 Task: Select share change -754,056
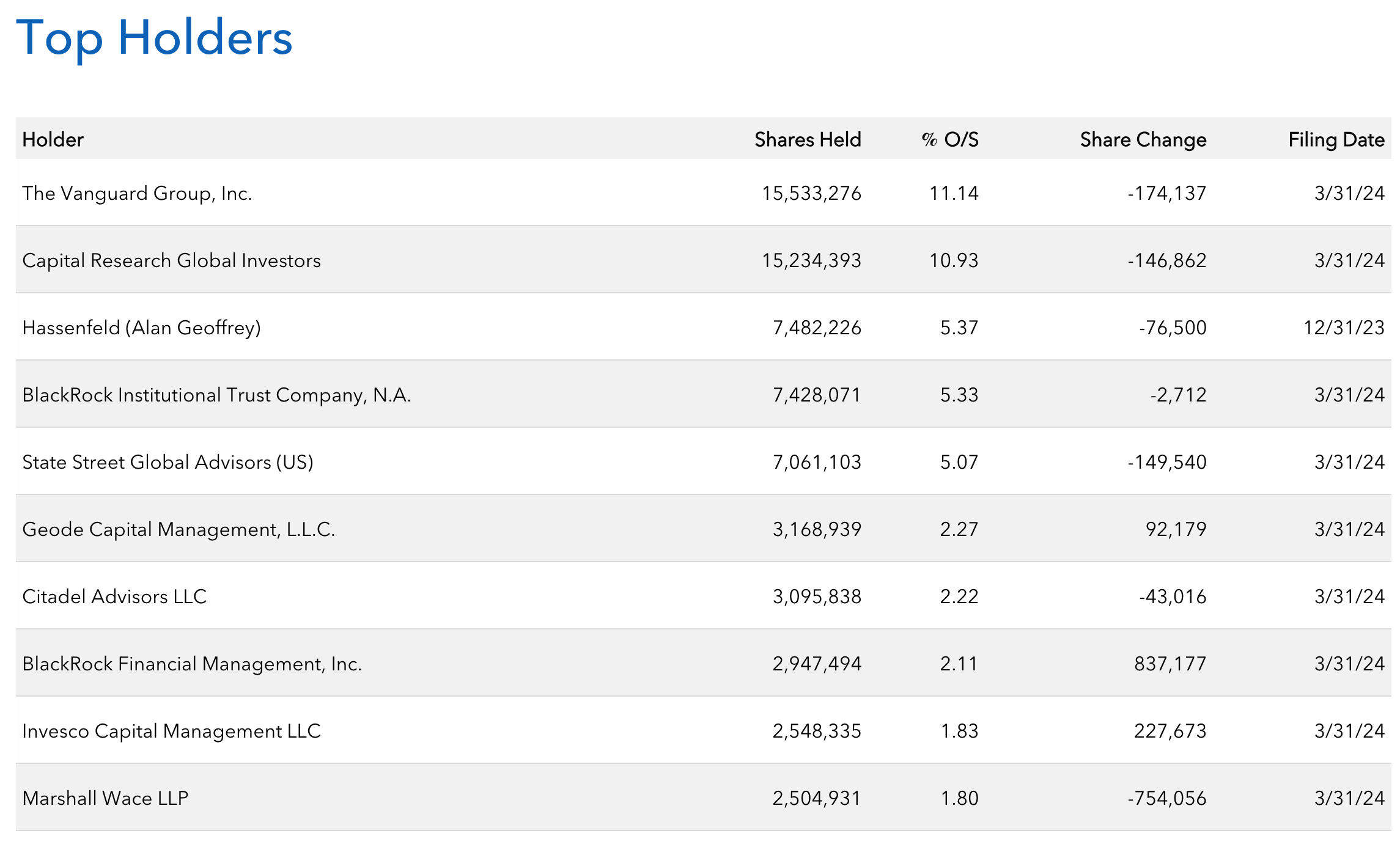(x=1167, y=798)
